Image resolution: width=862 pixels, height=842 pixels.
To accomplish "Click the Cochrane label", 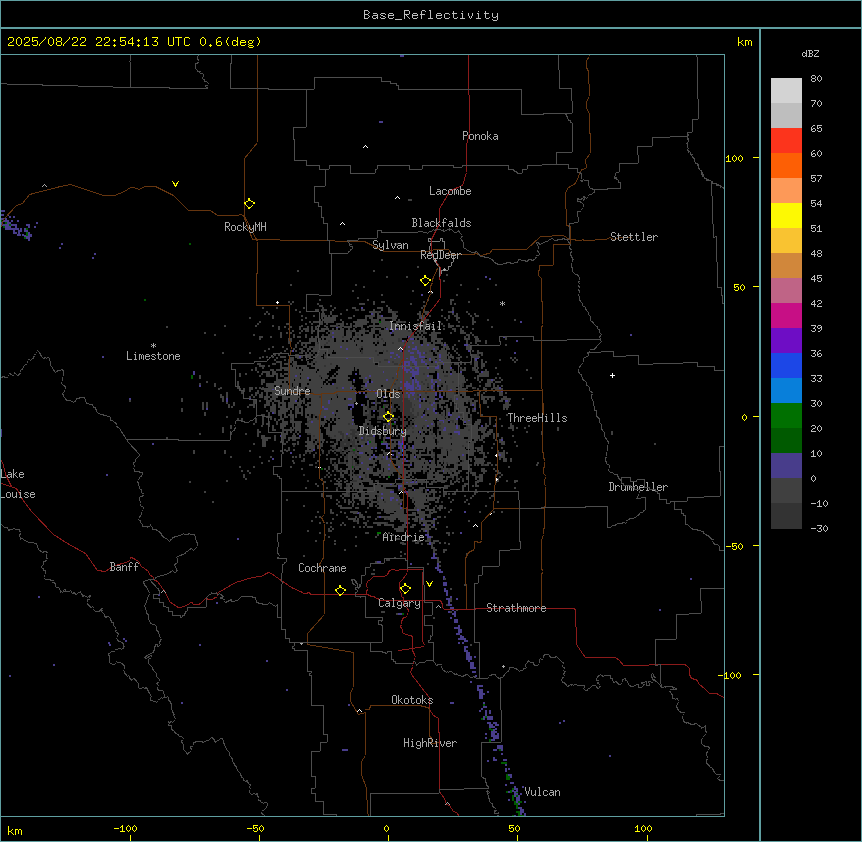I will click(x=322, y=568).
